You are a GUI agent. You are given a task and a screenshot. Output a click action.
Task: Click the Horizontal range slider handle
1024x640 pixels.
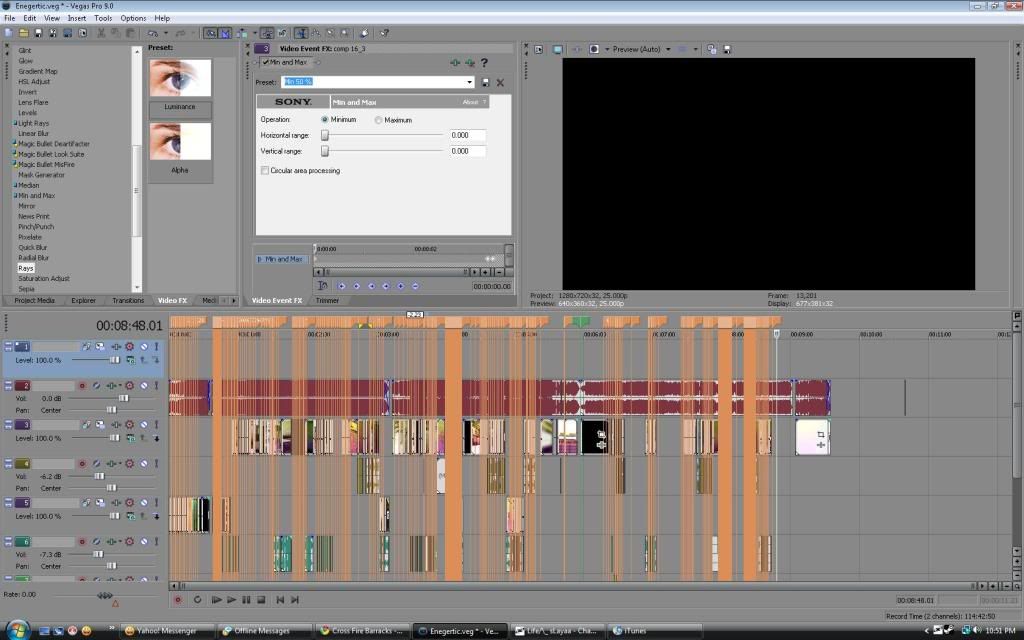[x=325, y=135]
